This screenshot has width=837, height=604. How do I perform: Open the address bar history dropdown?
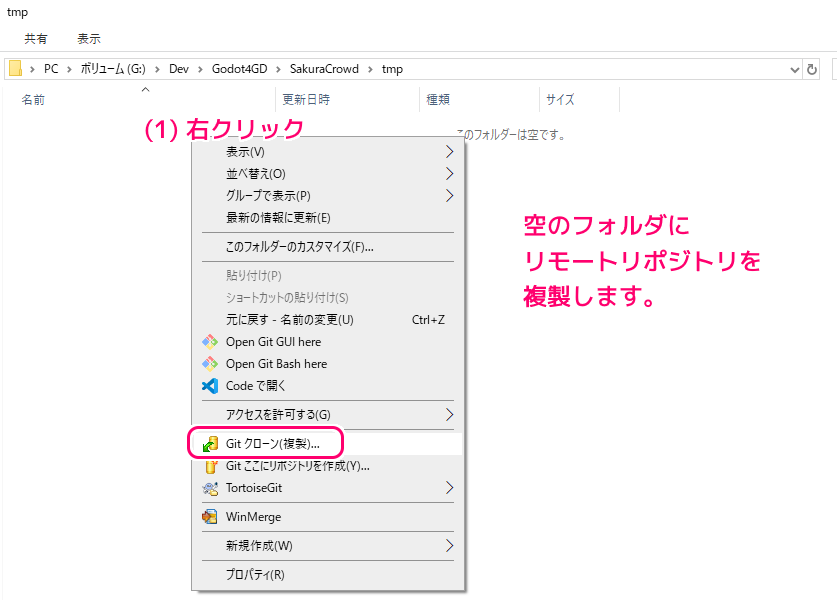pos(794,69)
